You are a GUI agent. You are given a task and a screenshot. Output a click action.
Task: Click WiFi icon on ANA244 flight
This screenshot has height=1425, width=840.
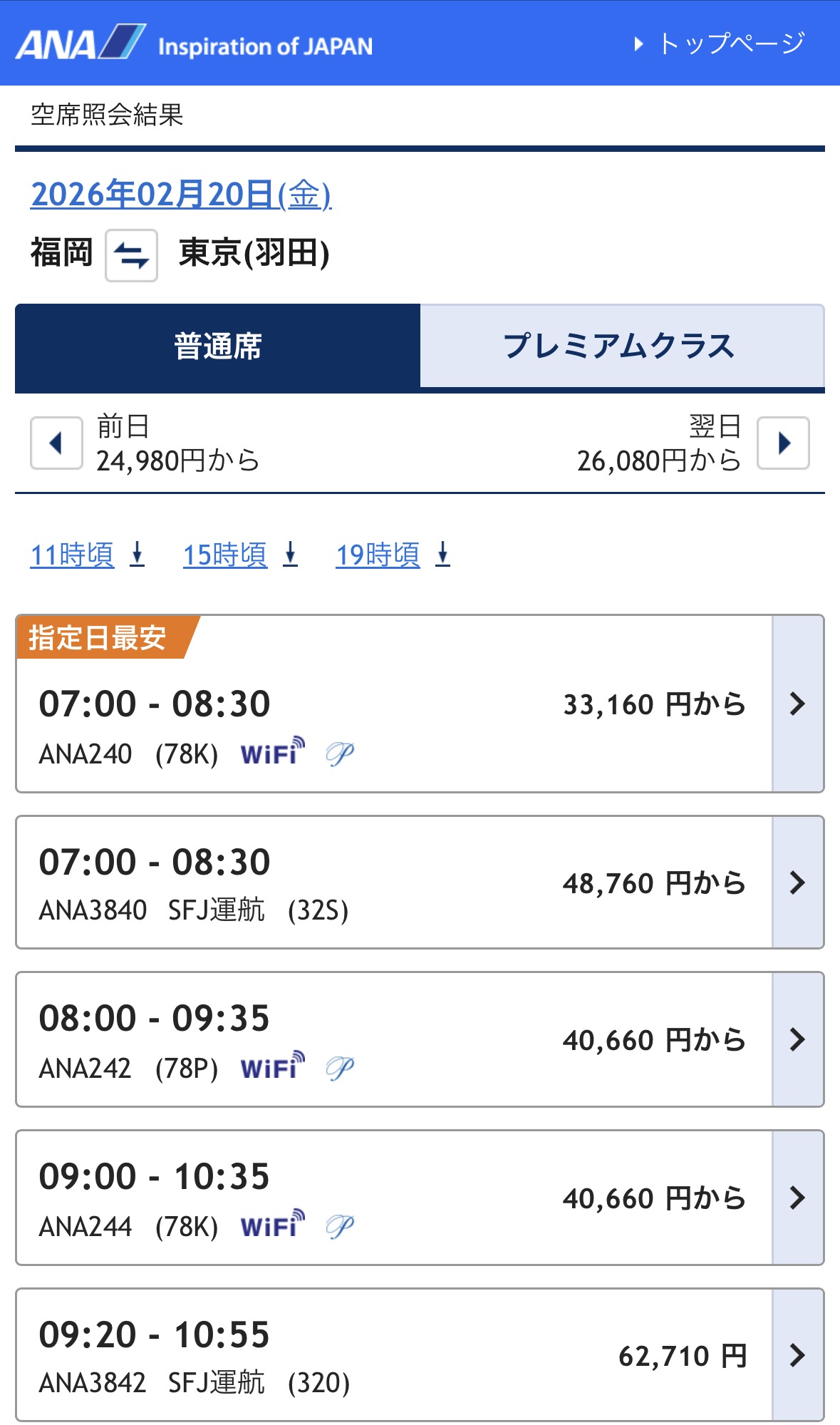pyautogui.click(x=272, y=1225)
